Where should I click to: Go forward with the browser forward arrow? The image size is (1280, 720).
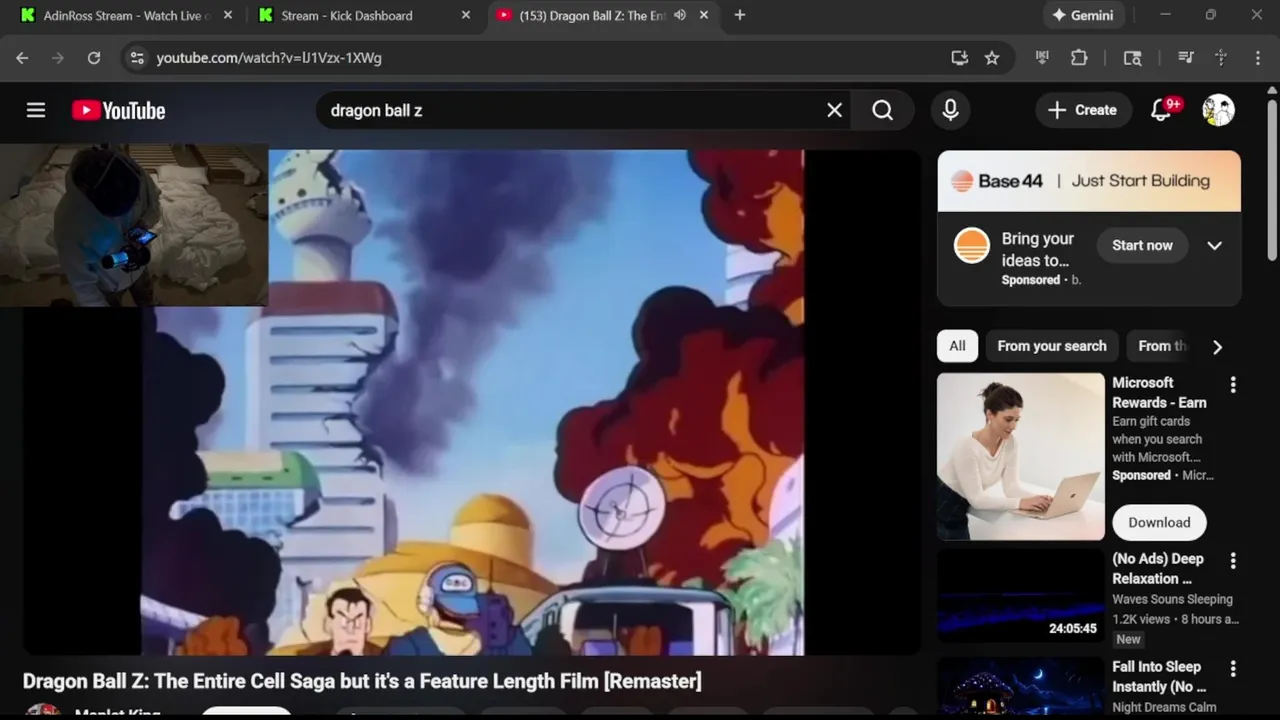58,58
